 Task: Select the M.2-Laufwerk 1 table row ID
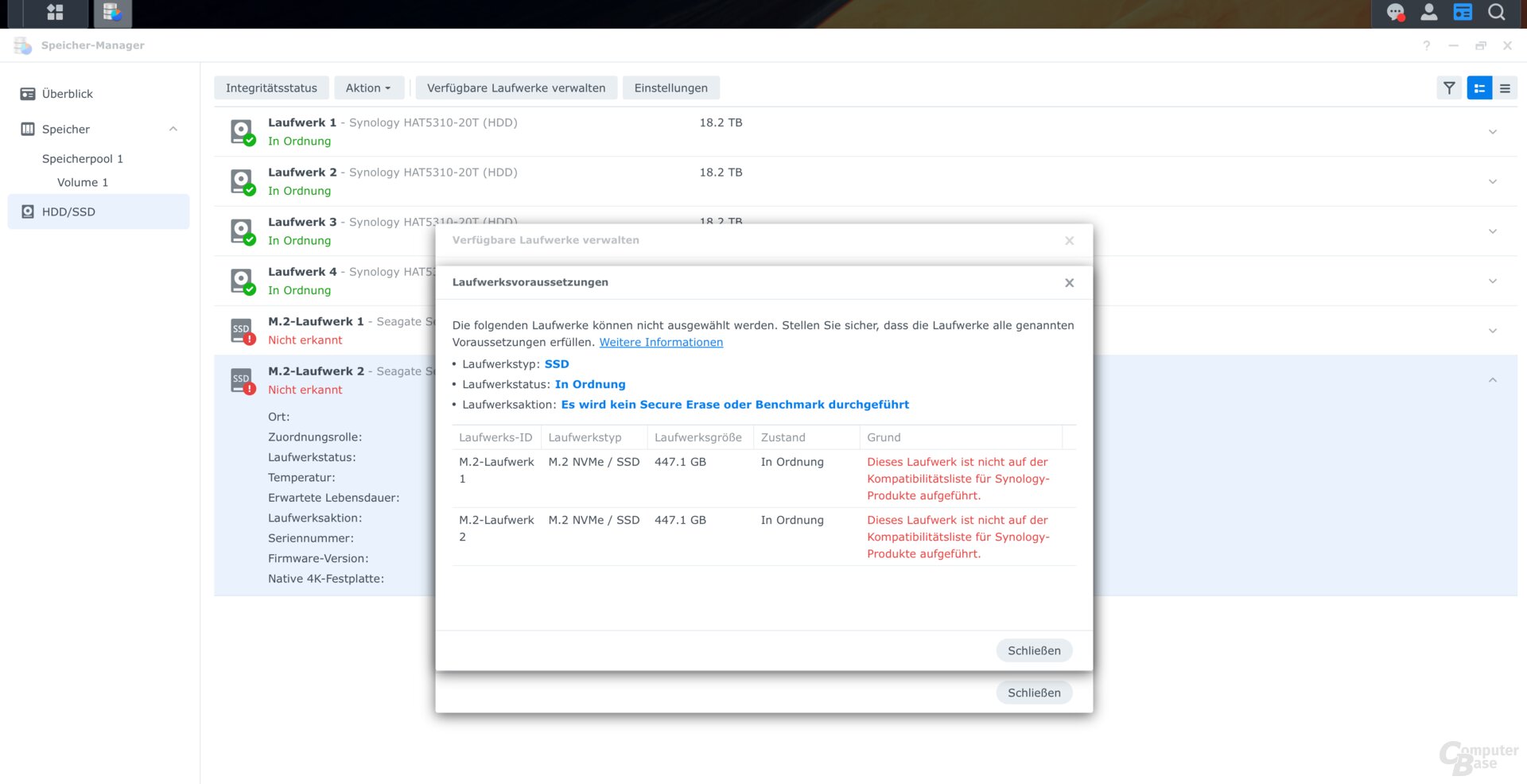pos(496,470)
